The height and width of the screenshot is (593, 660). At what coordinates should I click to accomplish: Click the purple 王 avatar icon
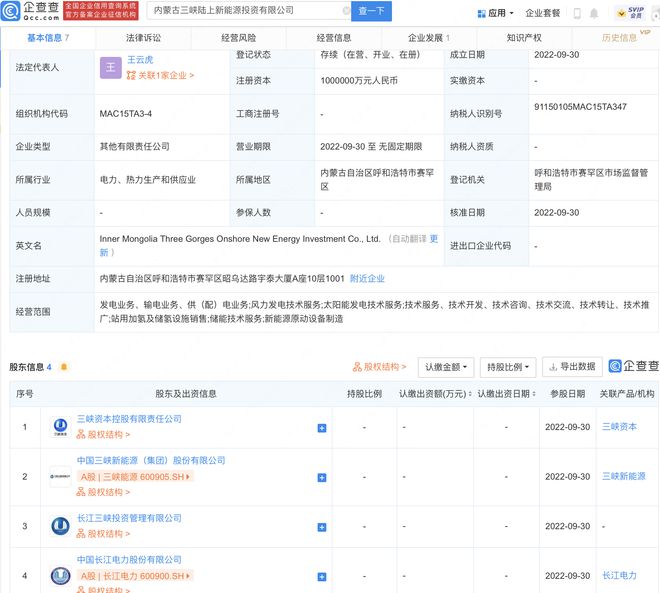[111, 67]
